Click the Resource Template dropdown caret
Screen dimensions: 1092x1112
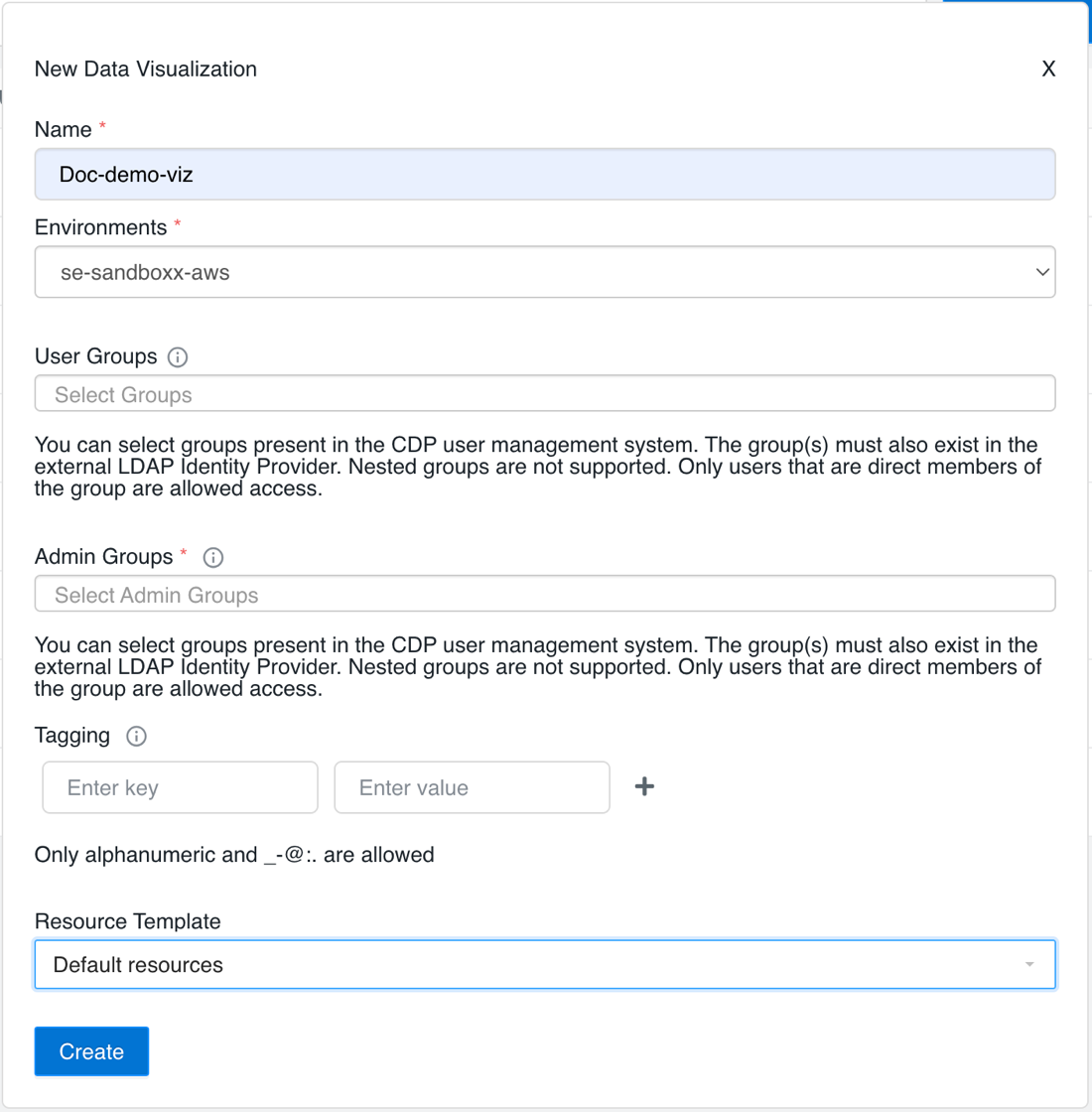pyautogui.click(x=1029, y=965)
